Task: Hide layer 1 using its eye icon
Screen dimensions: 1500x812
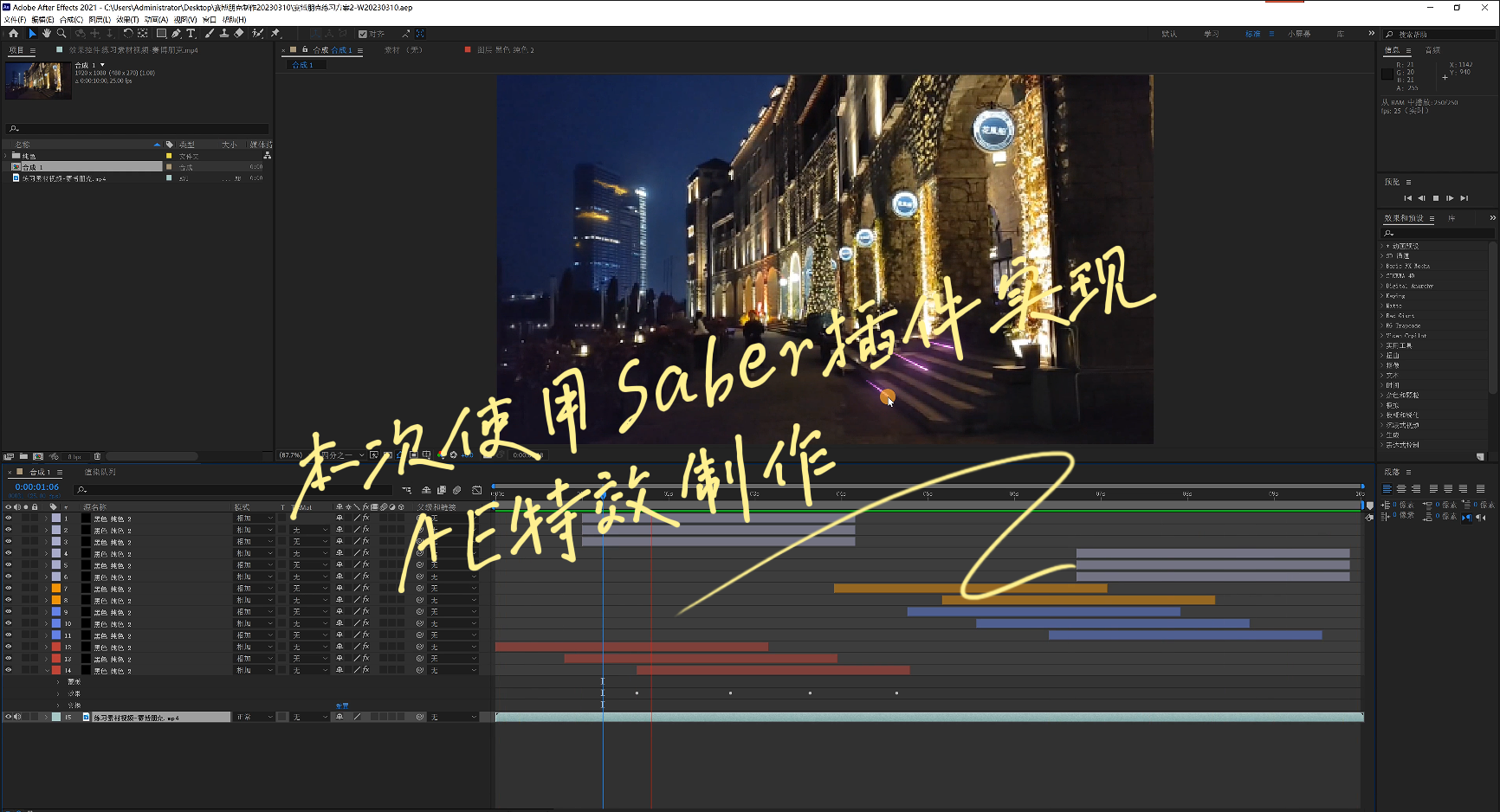Action: 9,519
